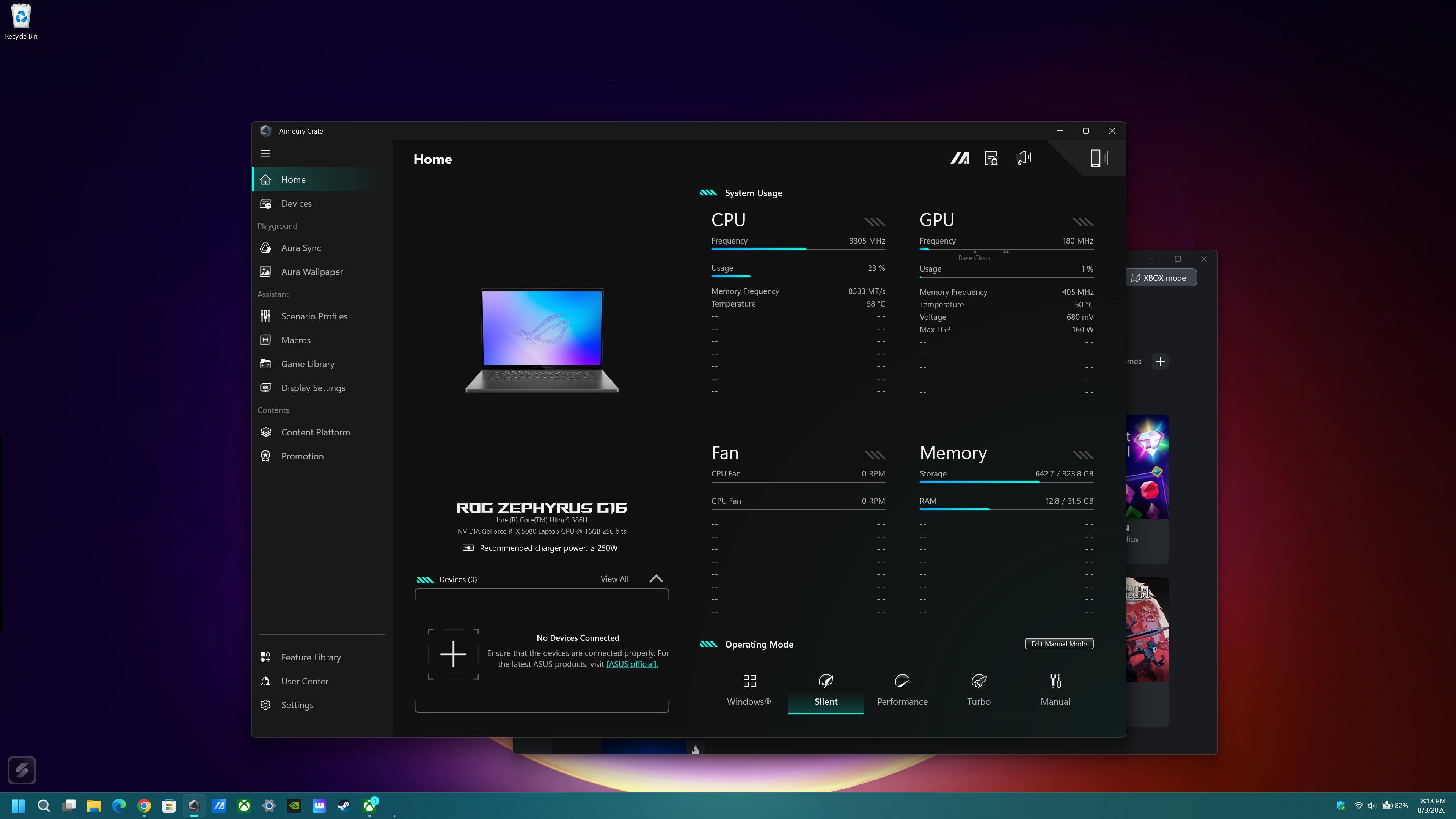
Task: Click the CPU Frequency bar
Action: 798,249
